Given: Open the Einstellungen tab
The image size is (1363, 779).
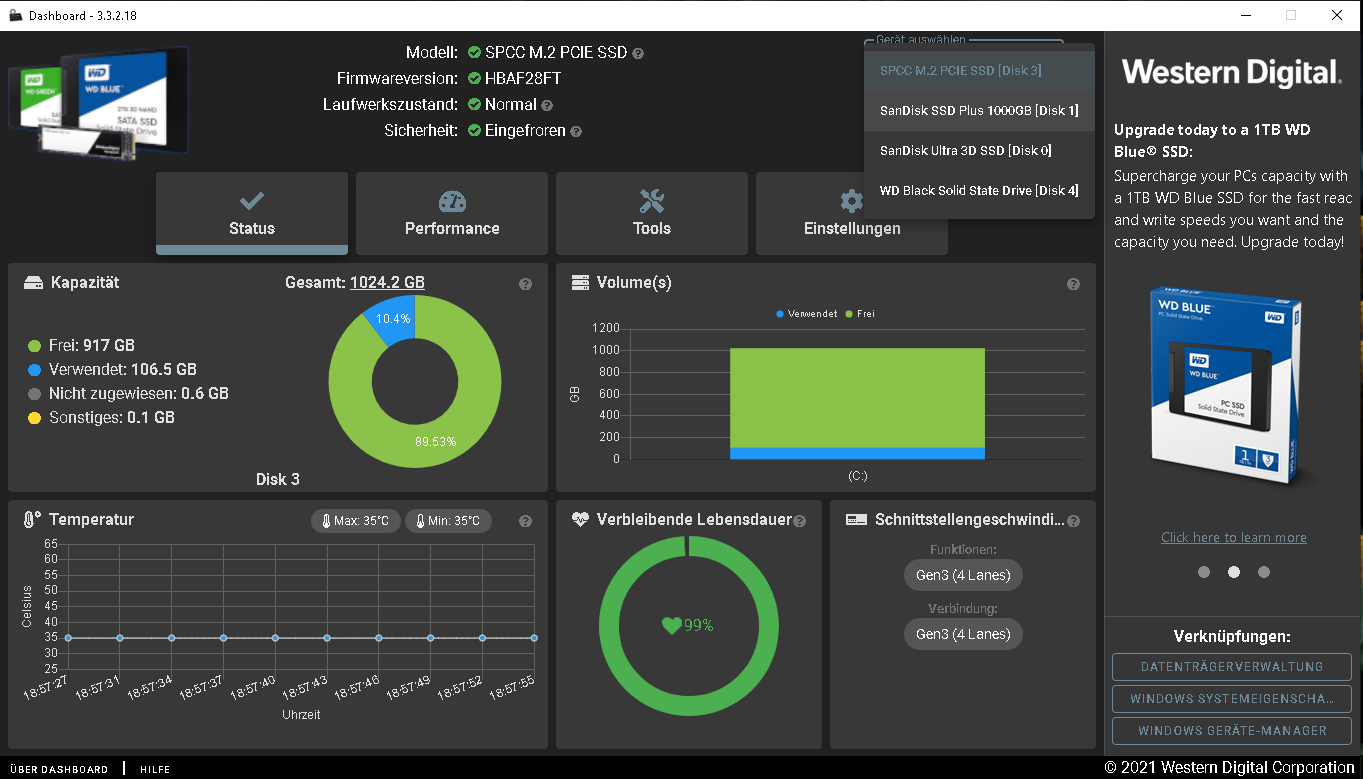Looking at the screenshot, I should [x=852, y=213].
